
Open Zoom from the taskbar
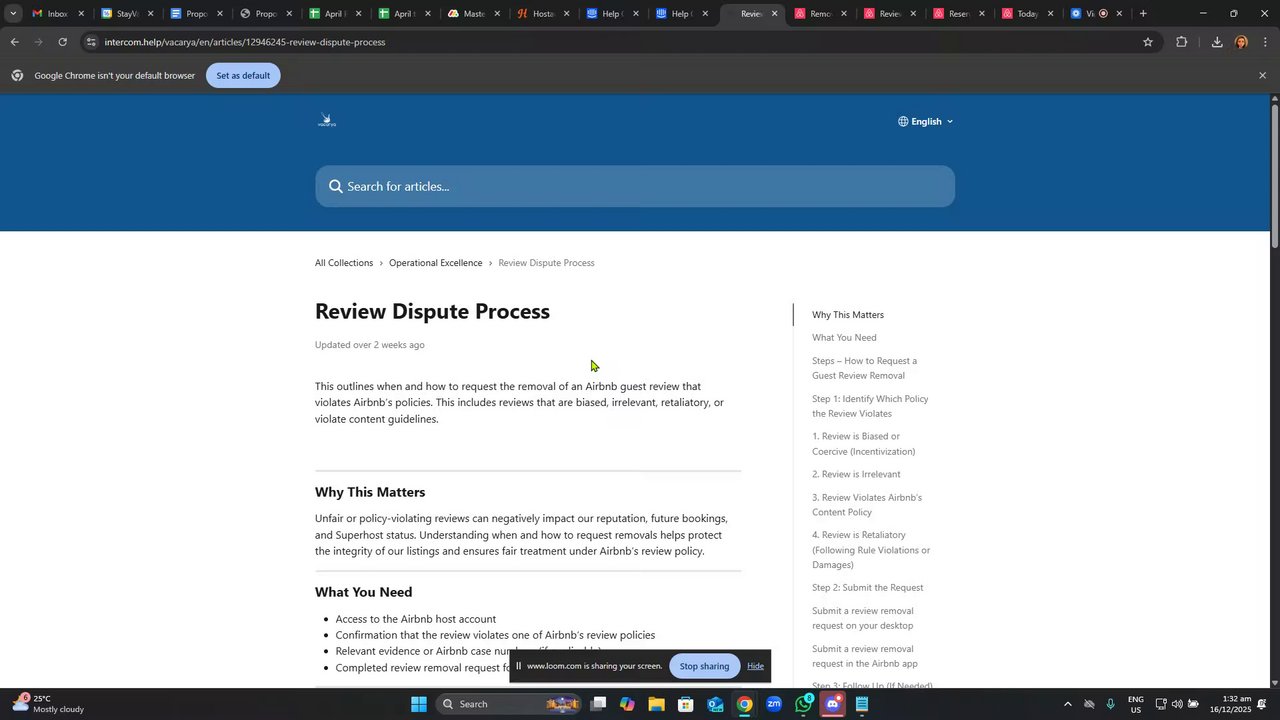point(774,704)
